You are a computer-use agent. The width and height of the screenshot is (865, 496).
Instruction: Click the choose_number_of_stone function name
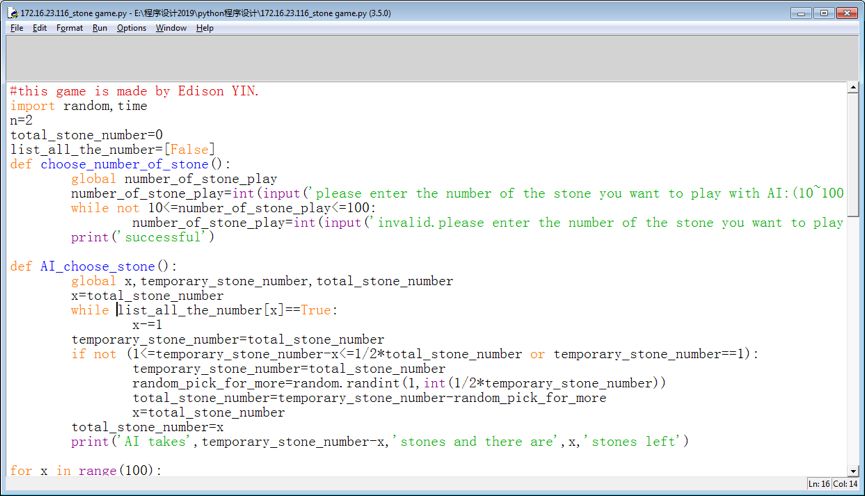pyautogui.click(x=125, y=164)
